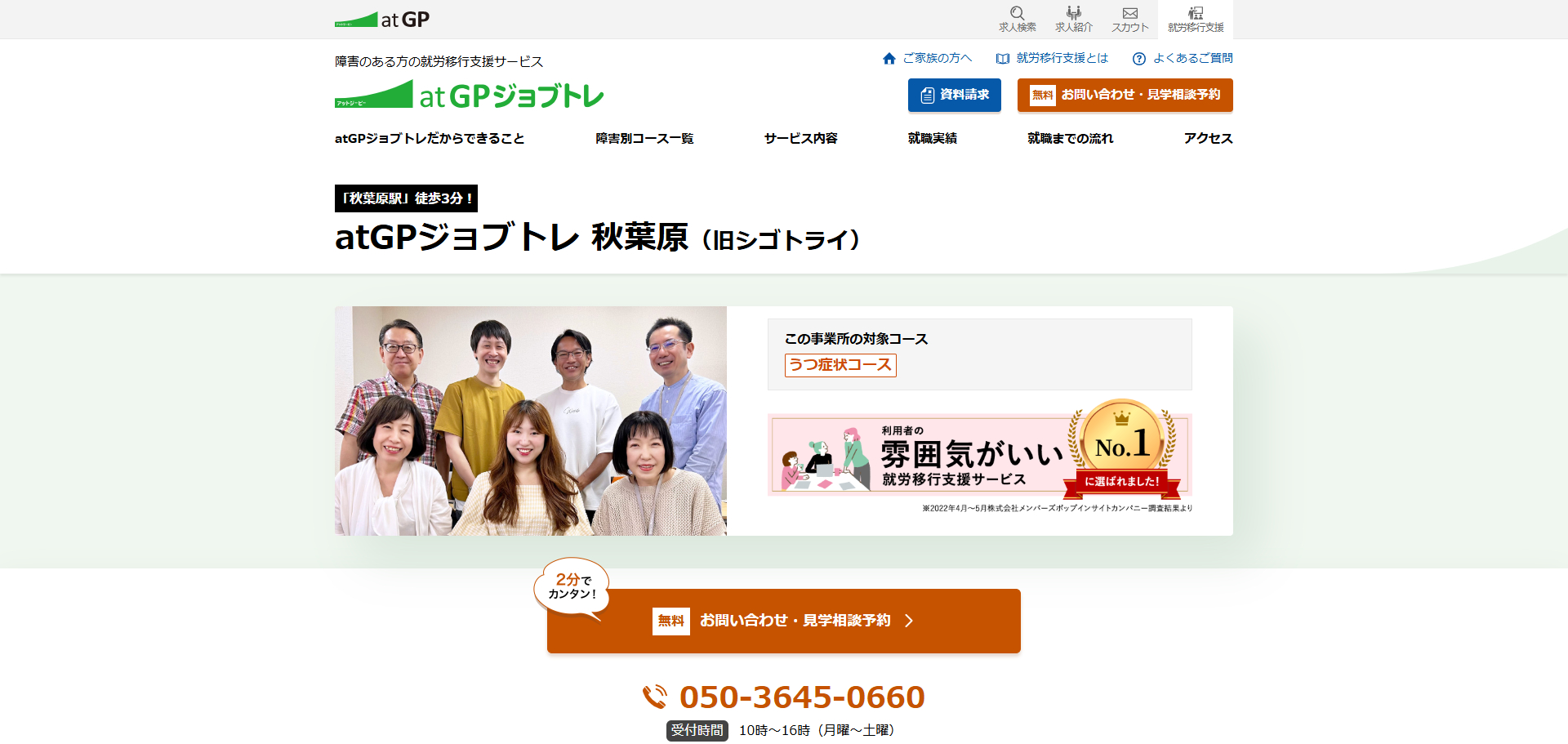
Task: Click the 「秋葉原駅」徒歩3分！ black label
Action: (x=406, y=198)
